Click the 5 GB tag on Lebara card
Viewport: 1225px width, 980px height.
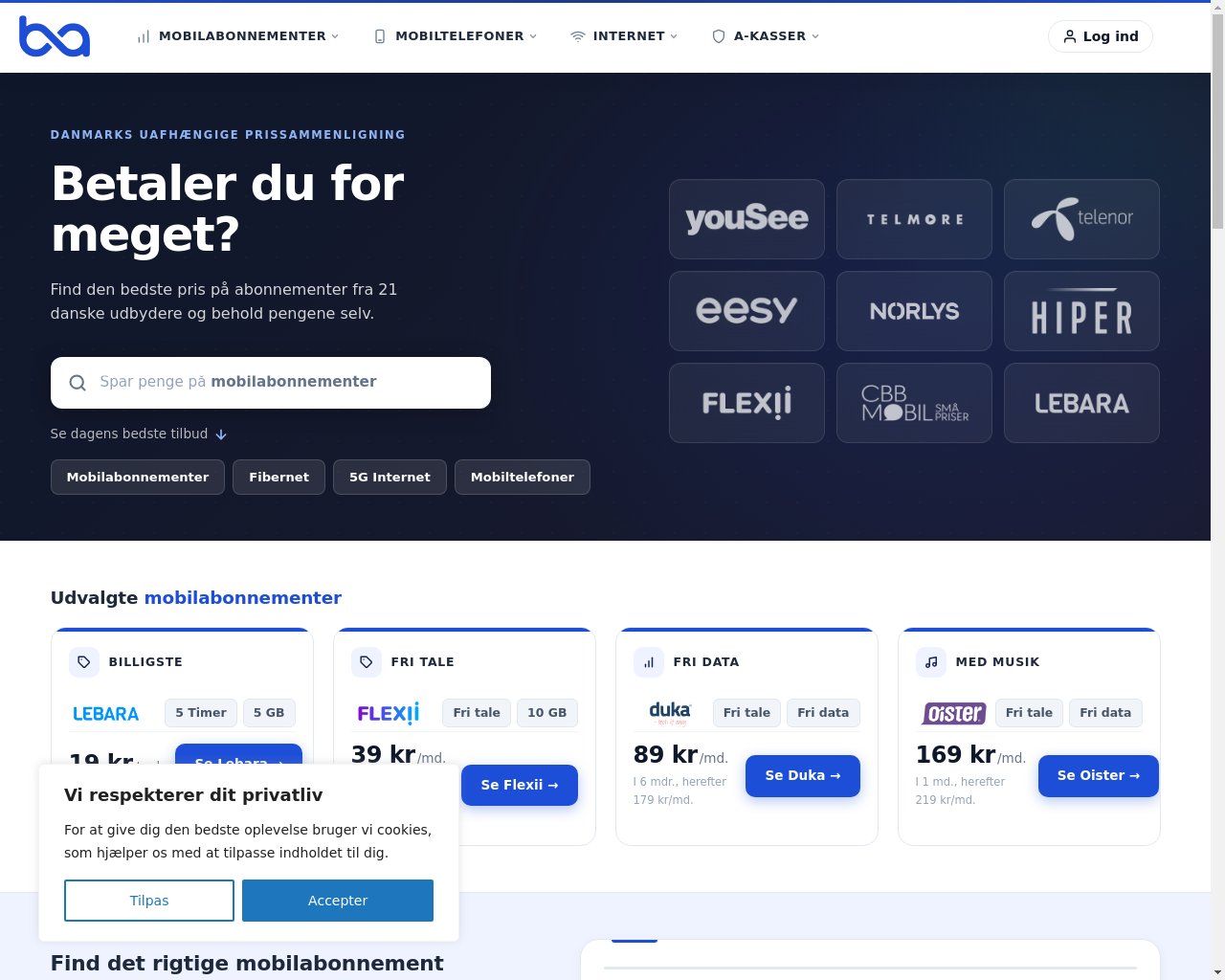pos(269,713)
